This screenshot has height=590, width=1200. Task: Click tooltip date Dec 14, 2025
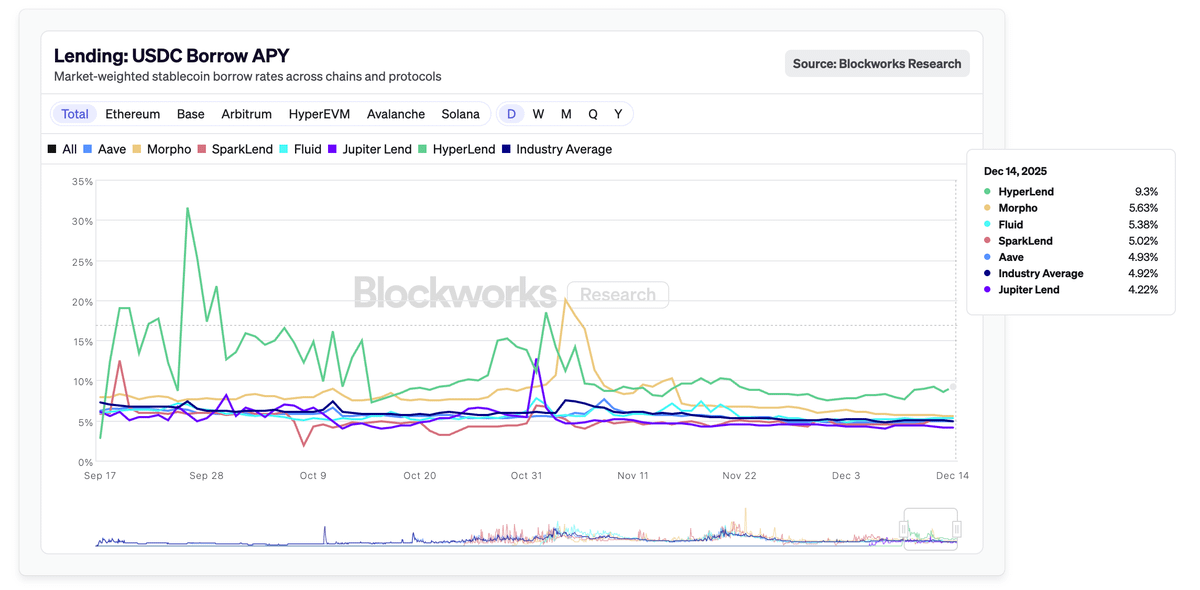tap(1016, 171)
